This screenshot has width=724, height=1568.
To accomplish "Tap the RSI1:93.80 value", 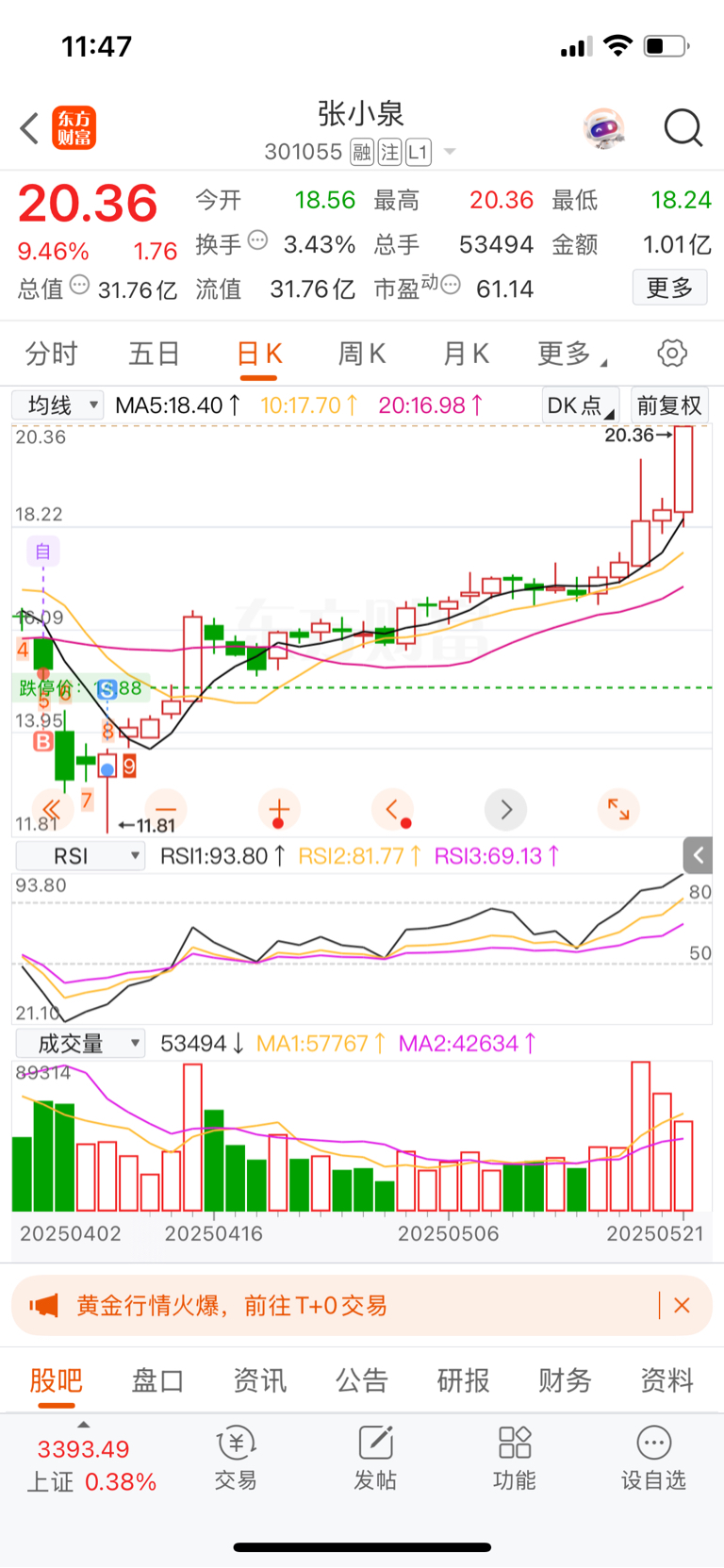I will click(222, 856).
